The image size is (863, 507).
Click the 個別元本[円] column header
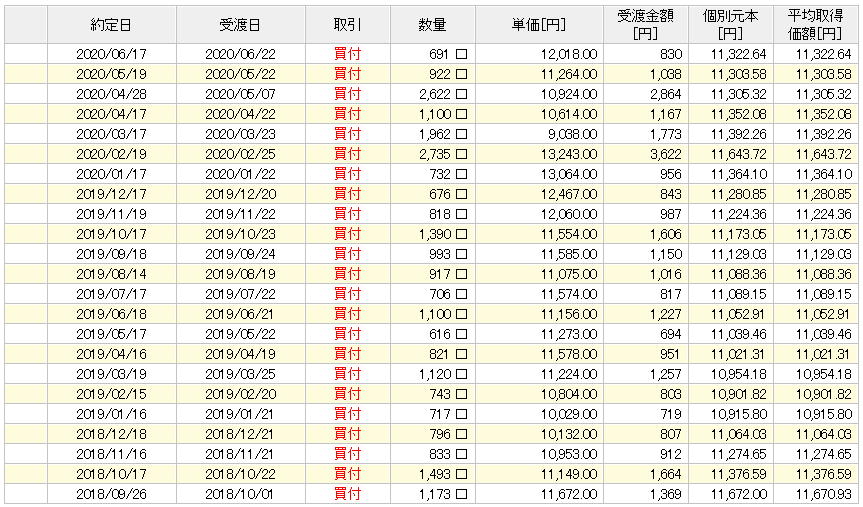pyautogui.click(x=730, y=25)
